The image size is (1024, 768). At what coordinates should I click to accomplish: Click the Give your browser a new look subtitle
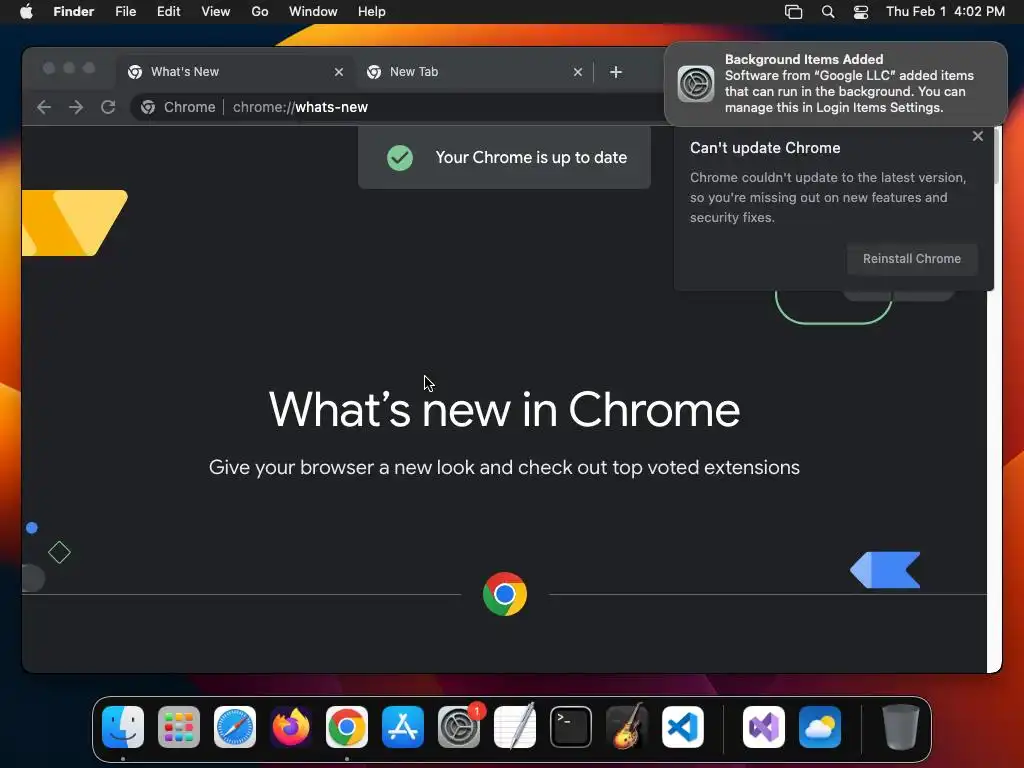[504, 468]
